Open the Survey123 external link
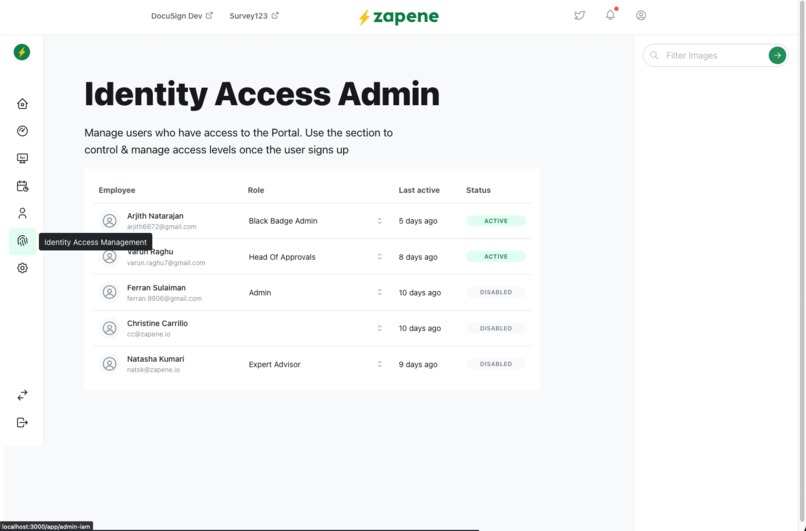Viewport: 806px width, 531px height. (254, 16)
